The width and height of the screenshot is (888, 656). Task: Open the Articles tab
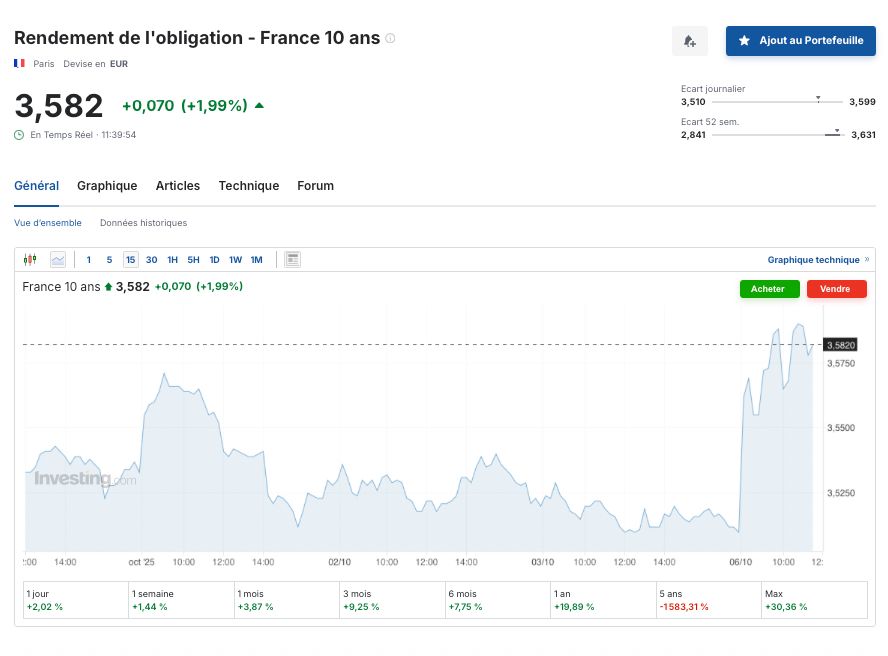178,186
